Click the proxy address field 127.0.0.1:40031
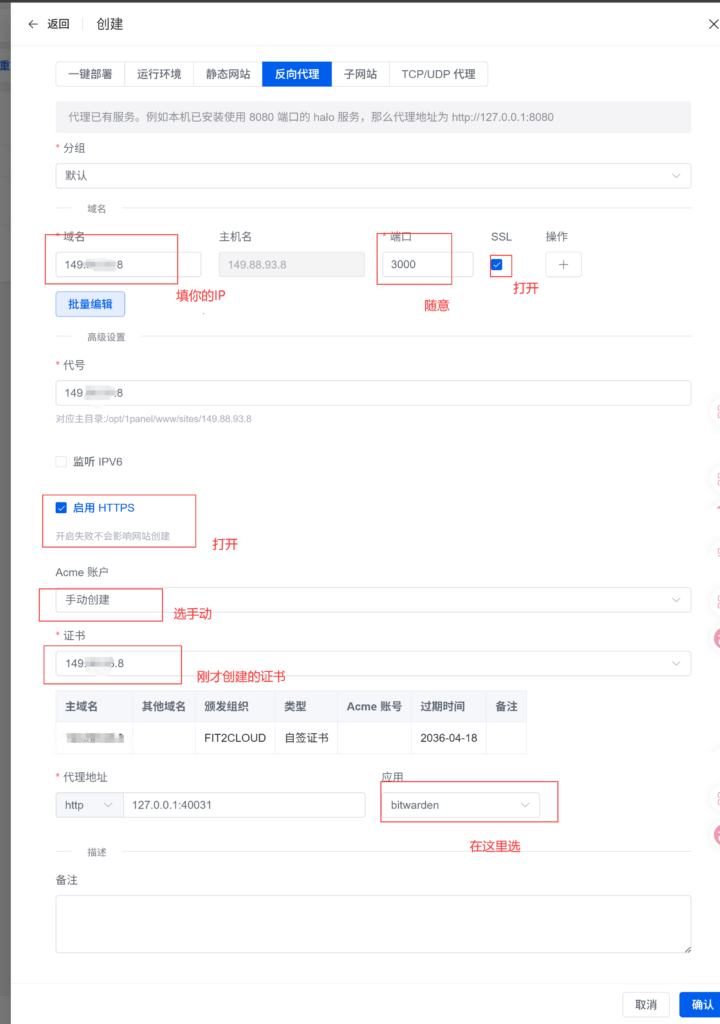The height and width of the screenshot is (1024, 720). [x=244, y=805]
